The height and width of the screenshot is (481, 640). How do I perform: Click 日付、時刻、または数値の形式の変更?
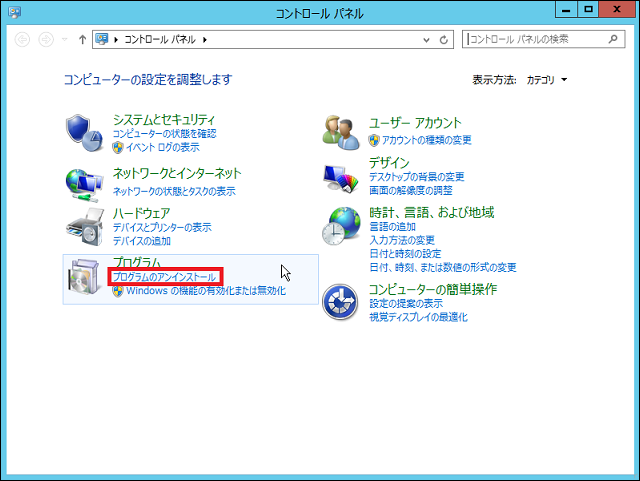443,267
